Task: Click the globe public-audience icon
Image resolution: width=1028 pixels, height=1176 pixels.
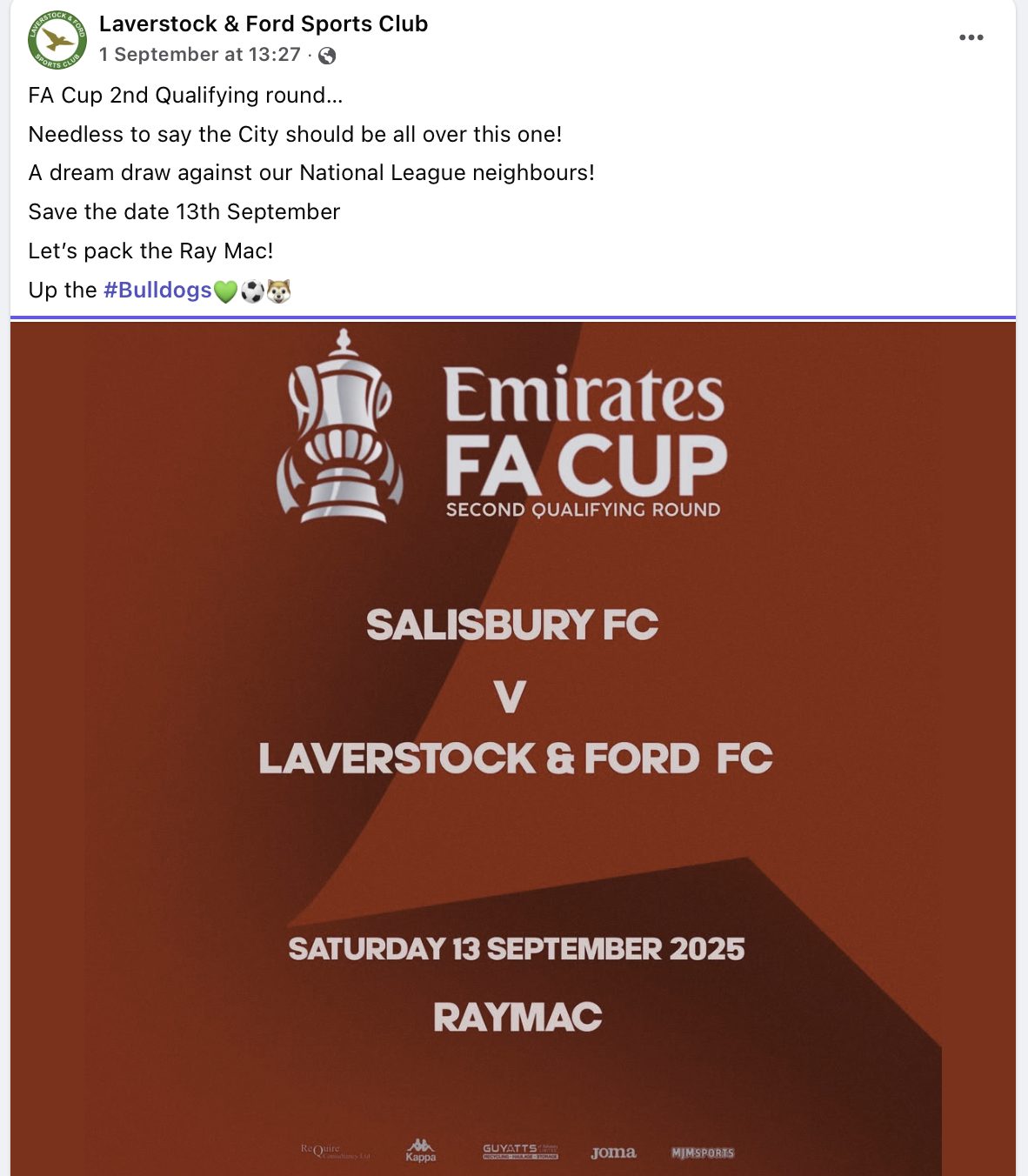Action: [x=327, y=56]
